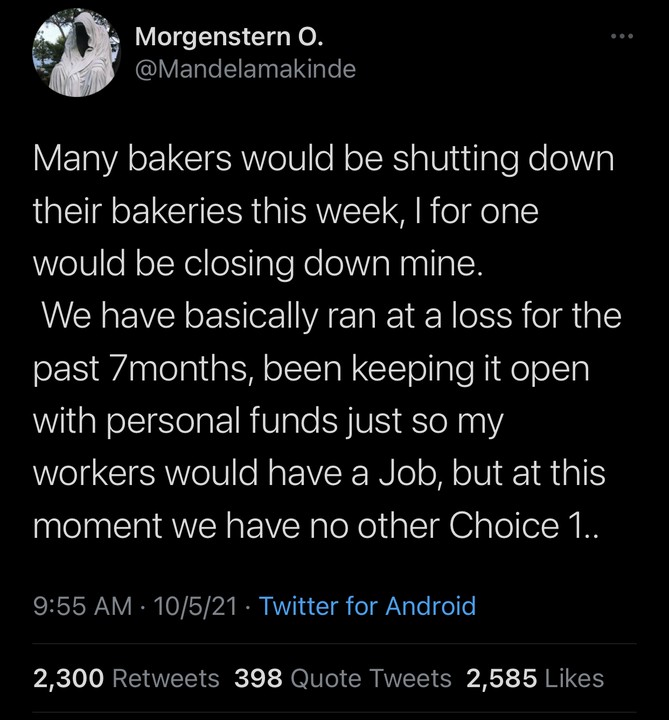
Task: Click the number 398 quote count
Action: 258,678
